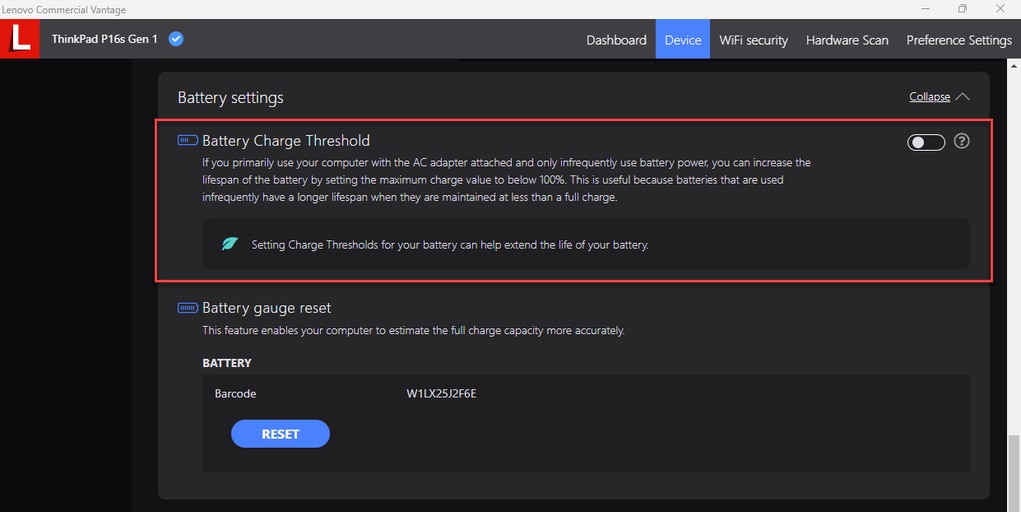Open the Battery Charge Threshold help icon
1021x512 pixels.
click(x=961, y=141)
